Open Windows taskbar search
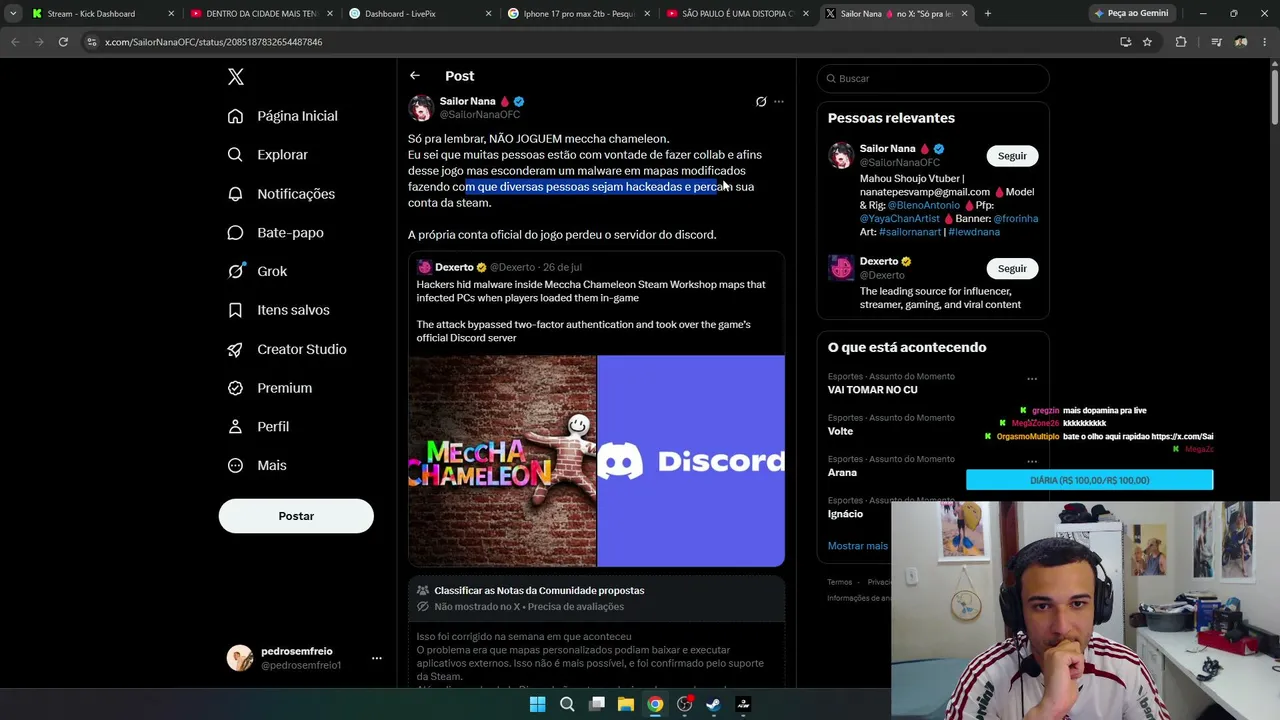1280x720 pixels. (x=567, y=704)
